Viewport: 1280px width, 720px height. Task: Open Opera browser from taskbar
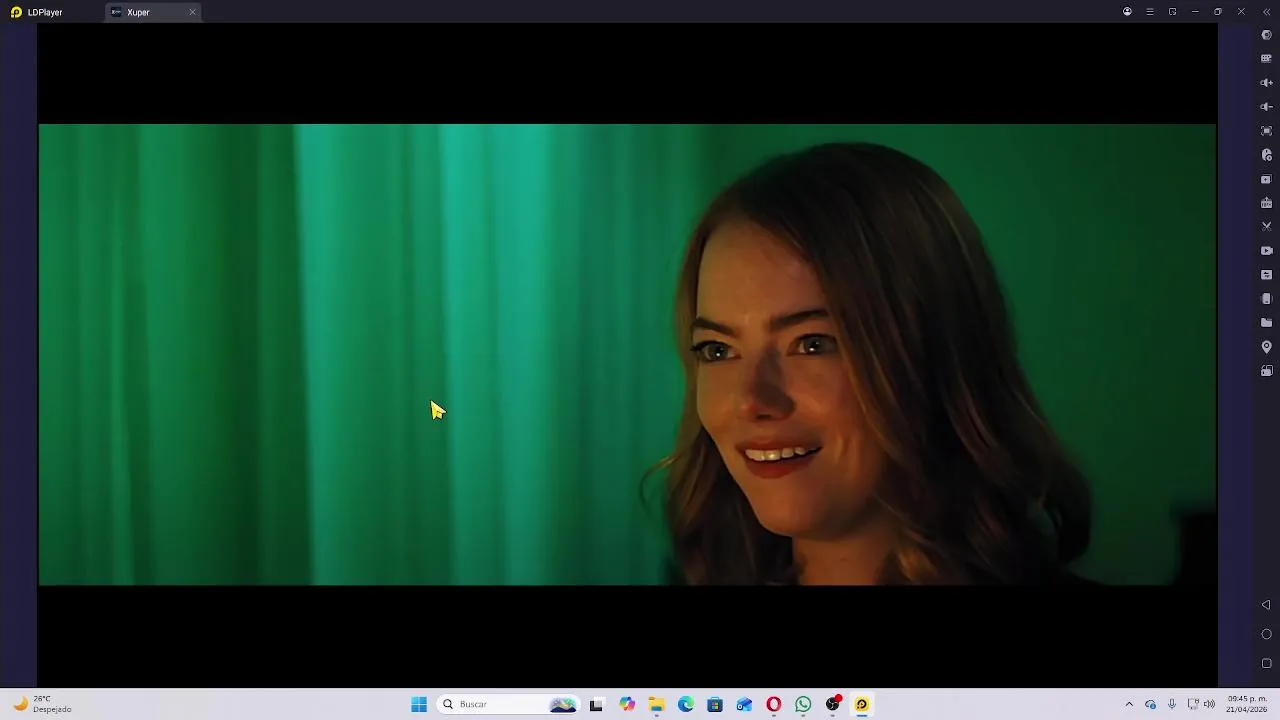pos(774,704)
